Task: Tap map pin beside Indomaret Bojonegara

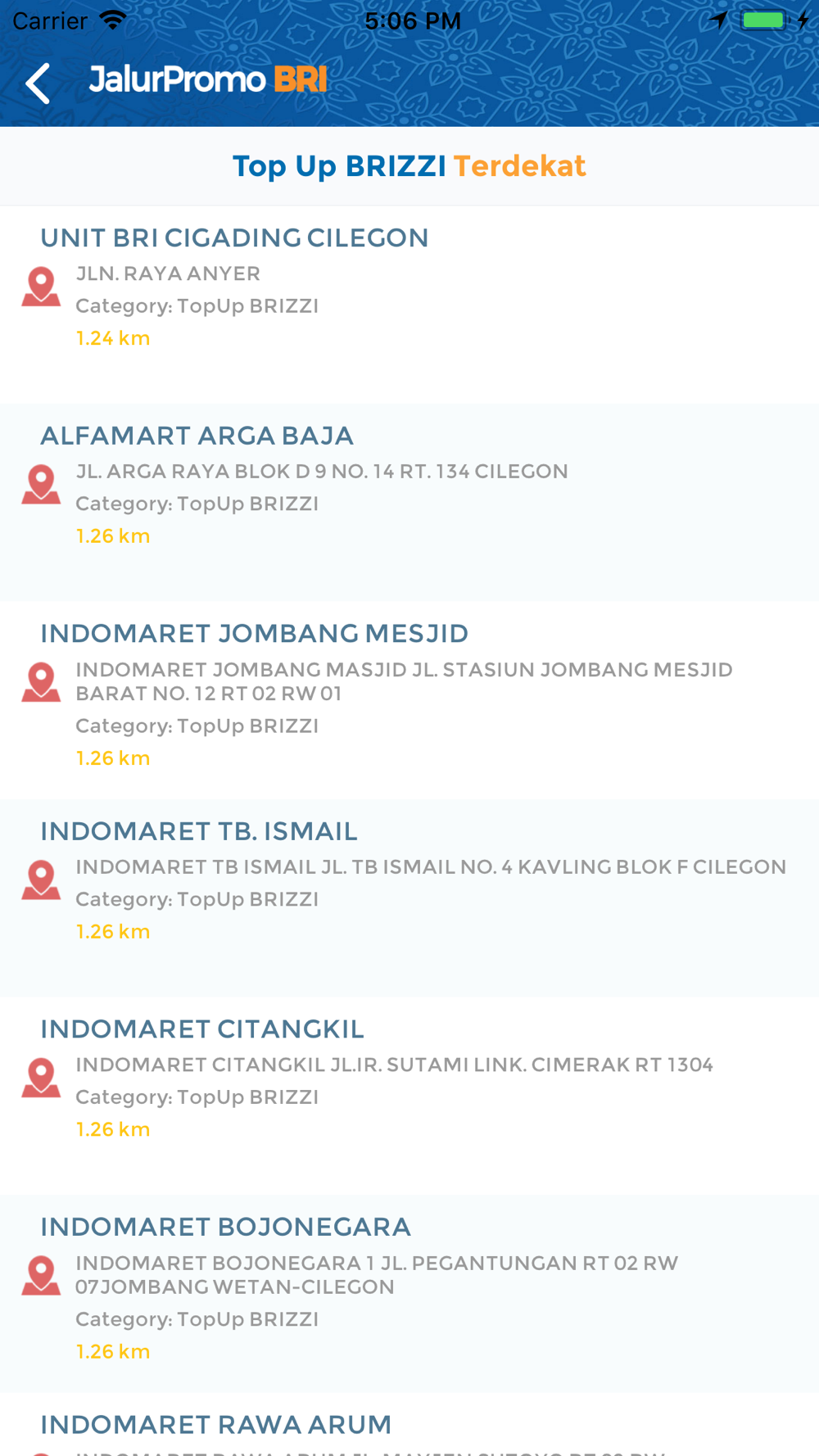Action: [x=41, y=1276]
